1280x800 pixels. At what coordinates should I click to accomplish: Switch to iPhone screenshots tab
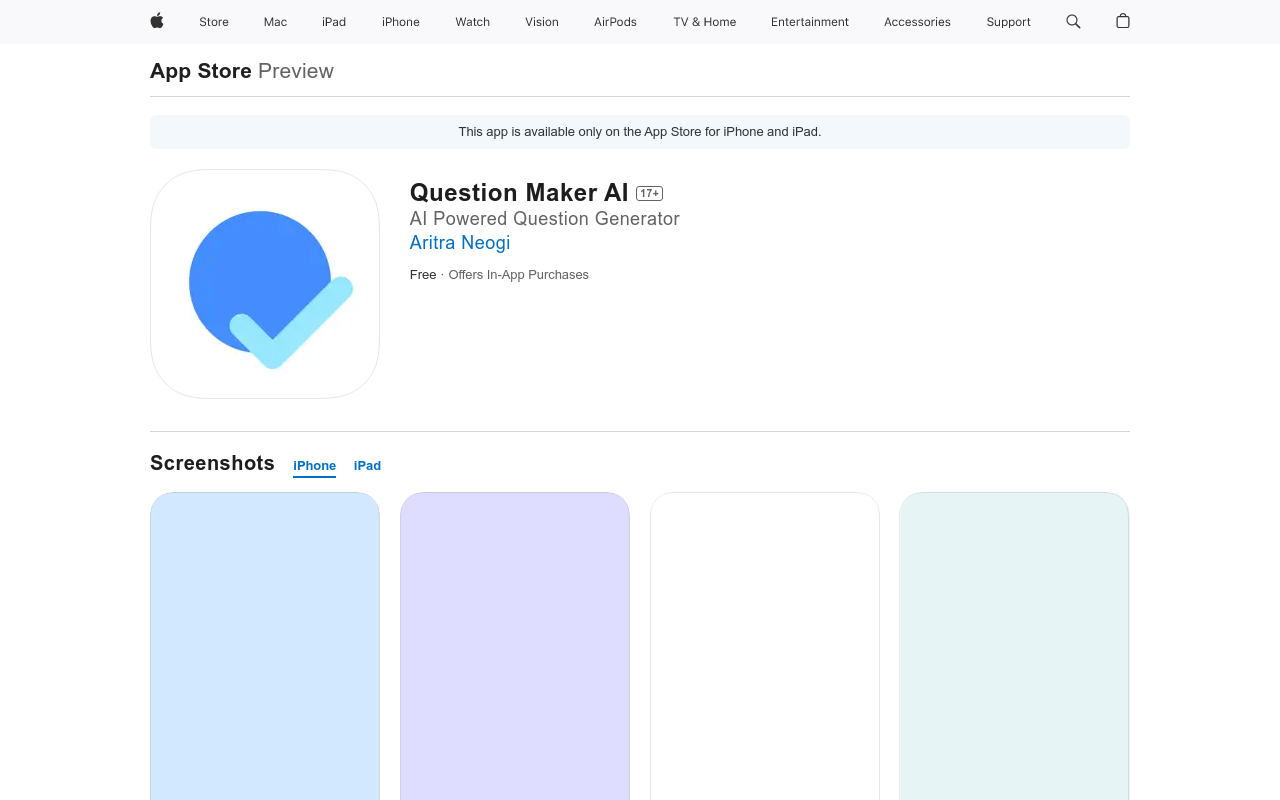314,466
